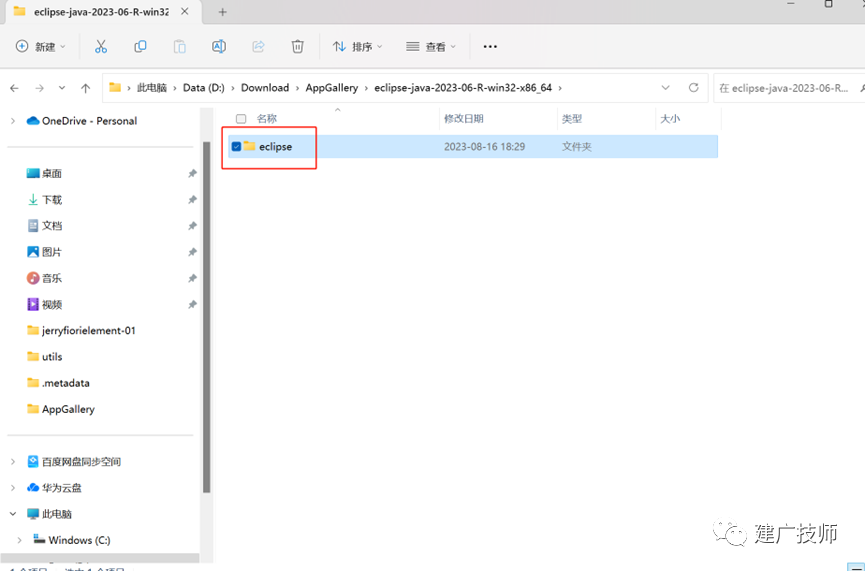Click the Rename icon

[x=219, y=47]
